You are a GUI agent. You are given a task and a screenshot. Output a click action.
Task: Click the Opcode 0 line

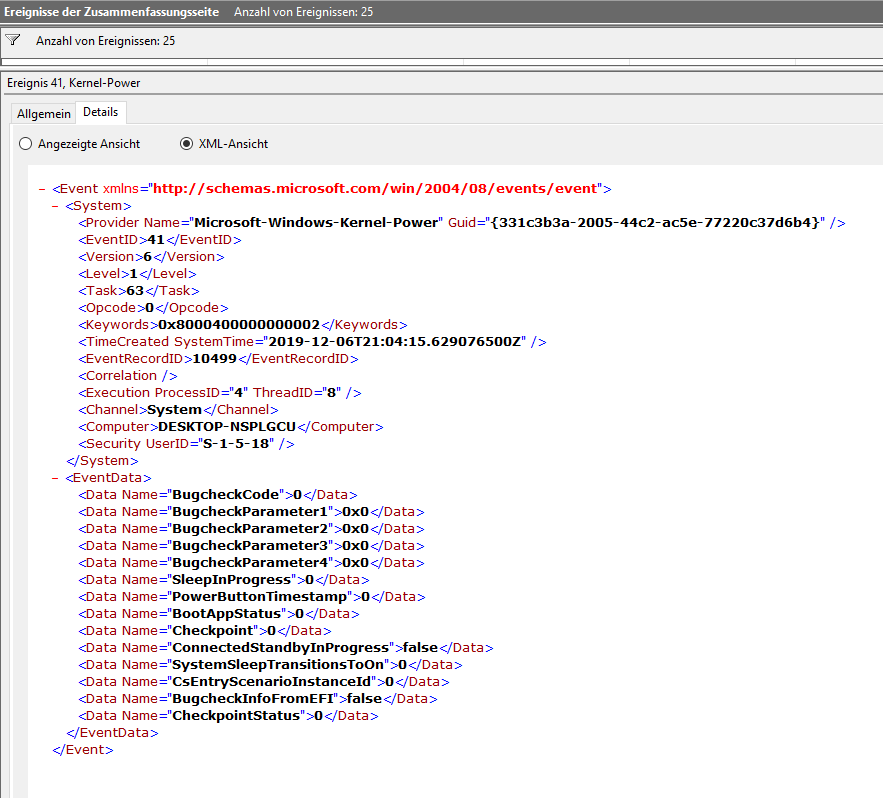pyautogui.click(x=153, y=307)
